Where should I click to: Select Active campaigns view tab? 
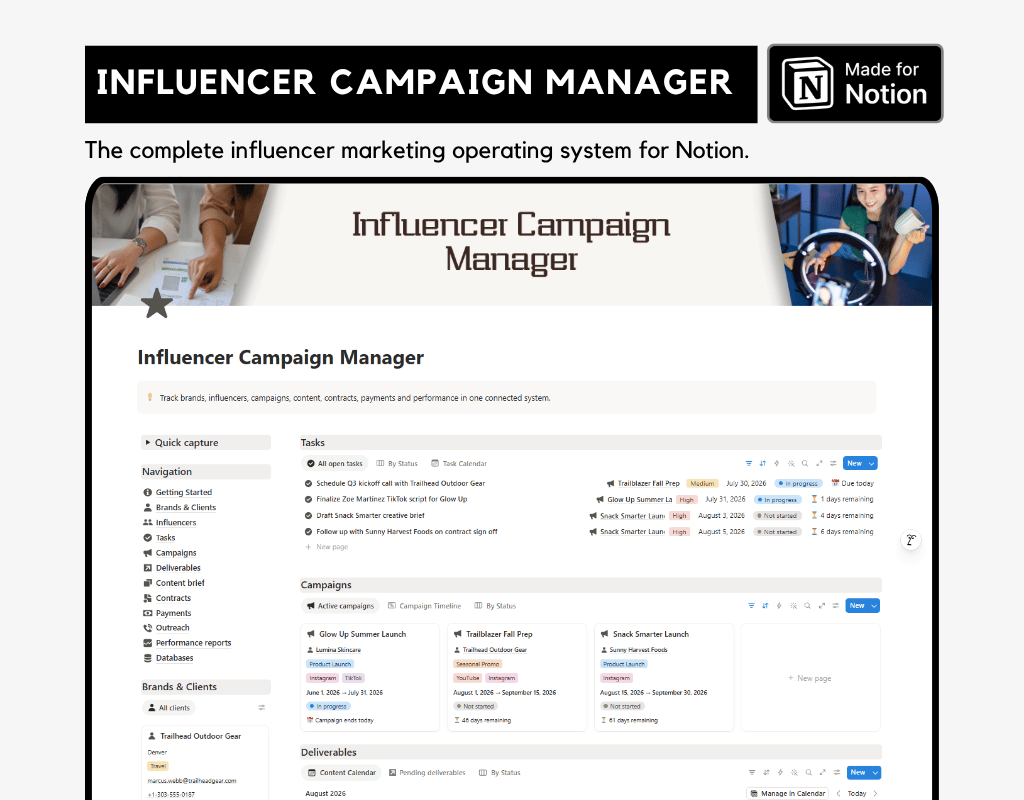tap(340, 606)
